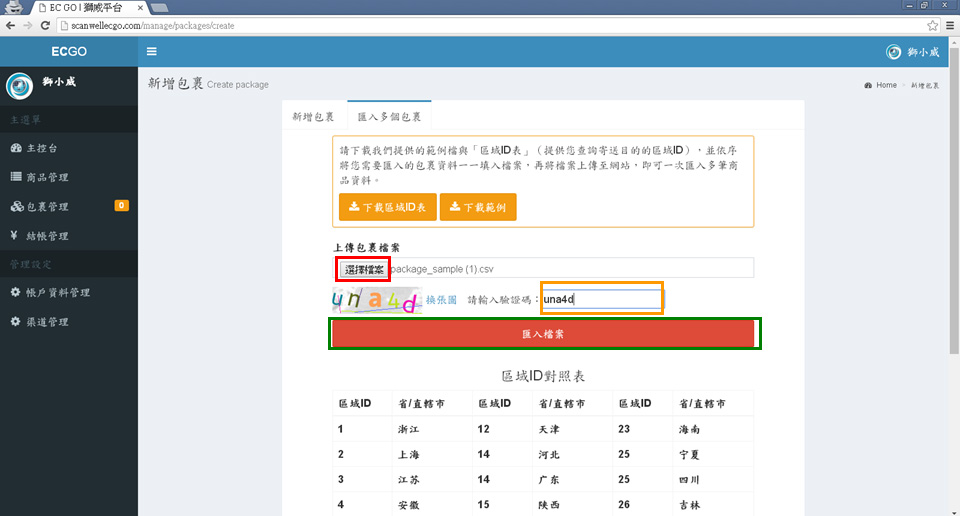
Task: Click 換張圖 link to refresh captcha
Action: tap(441, 299)
